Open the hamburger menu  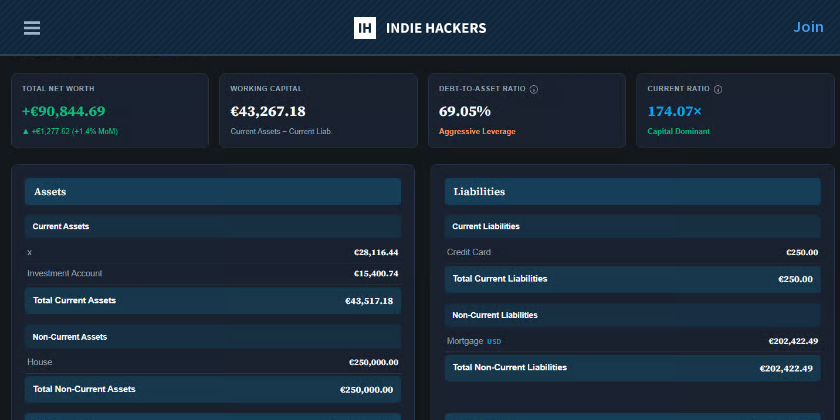[32, 28]
